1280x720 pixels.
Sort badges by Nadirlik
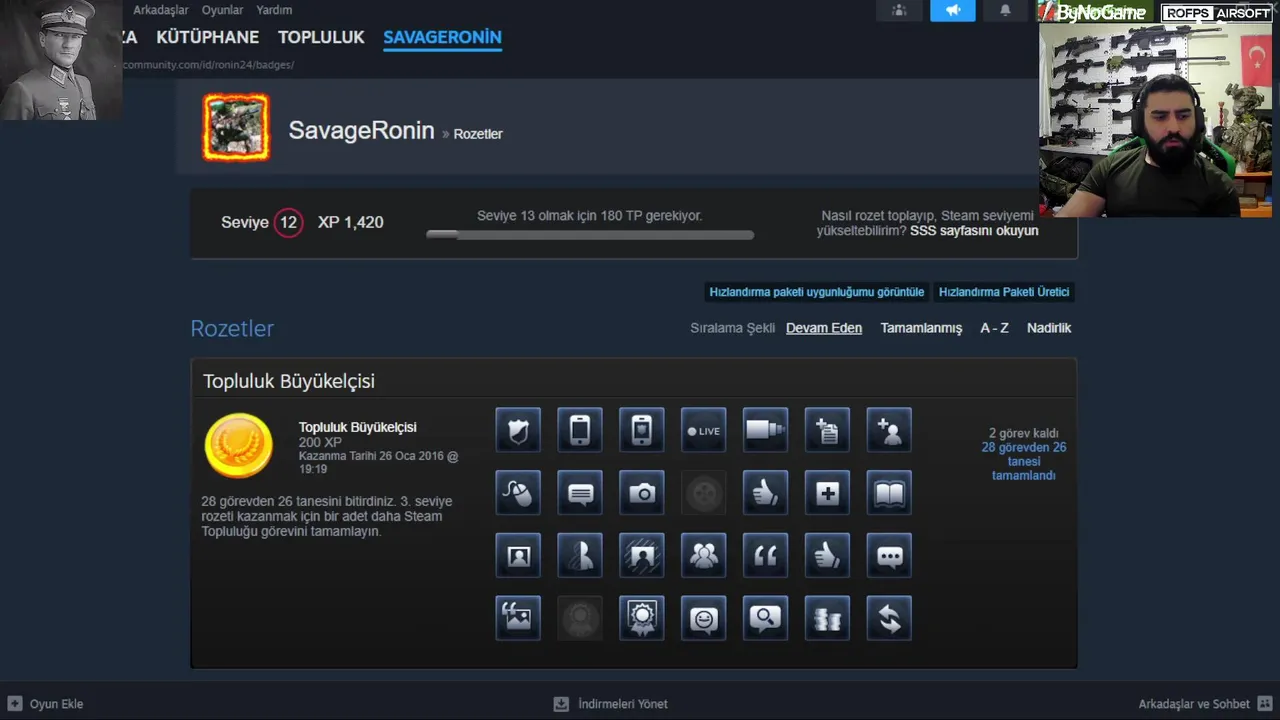click(1049, 328)
